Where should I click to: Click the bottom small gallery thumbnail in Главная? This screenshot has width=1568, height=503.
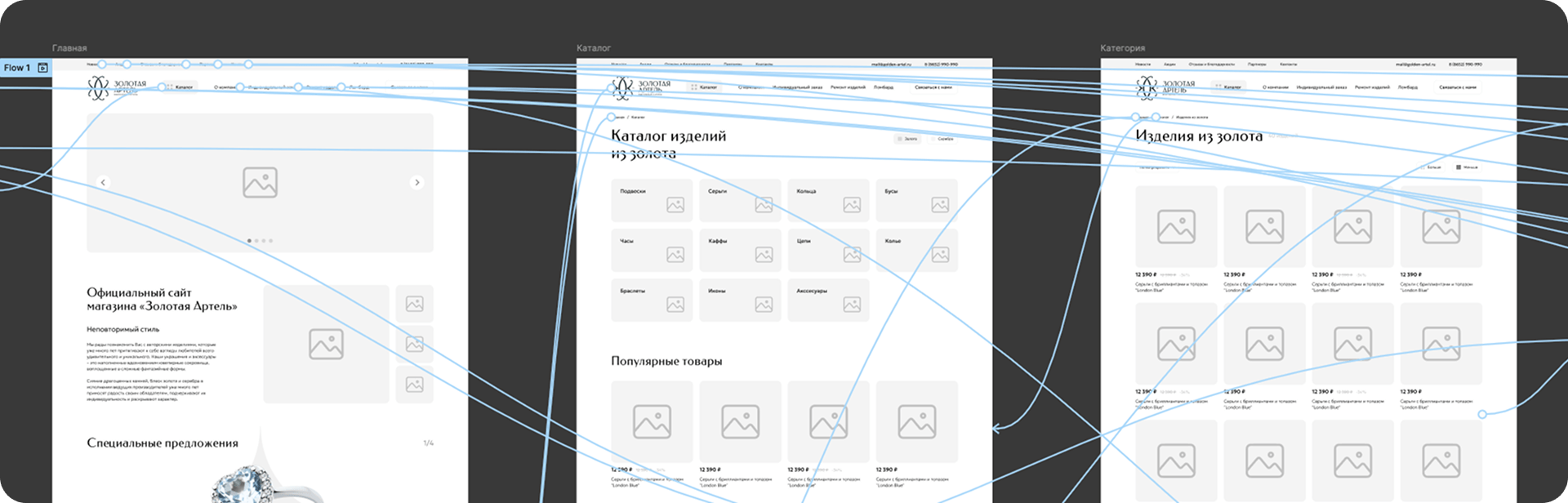415,384
